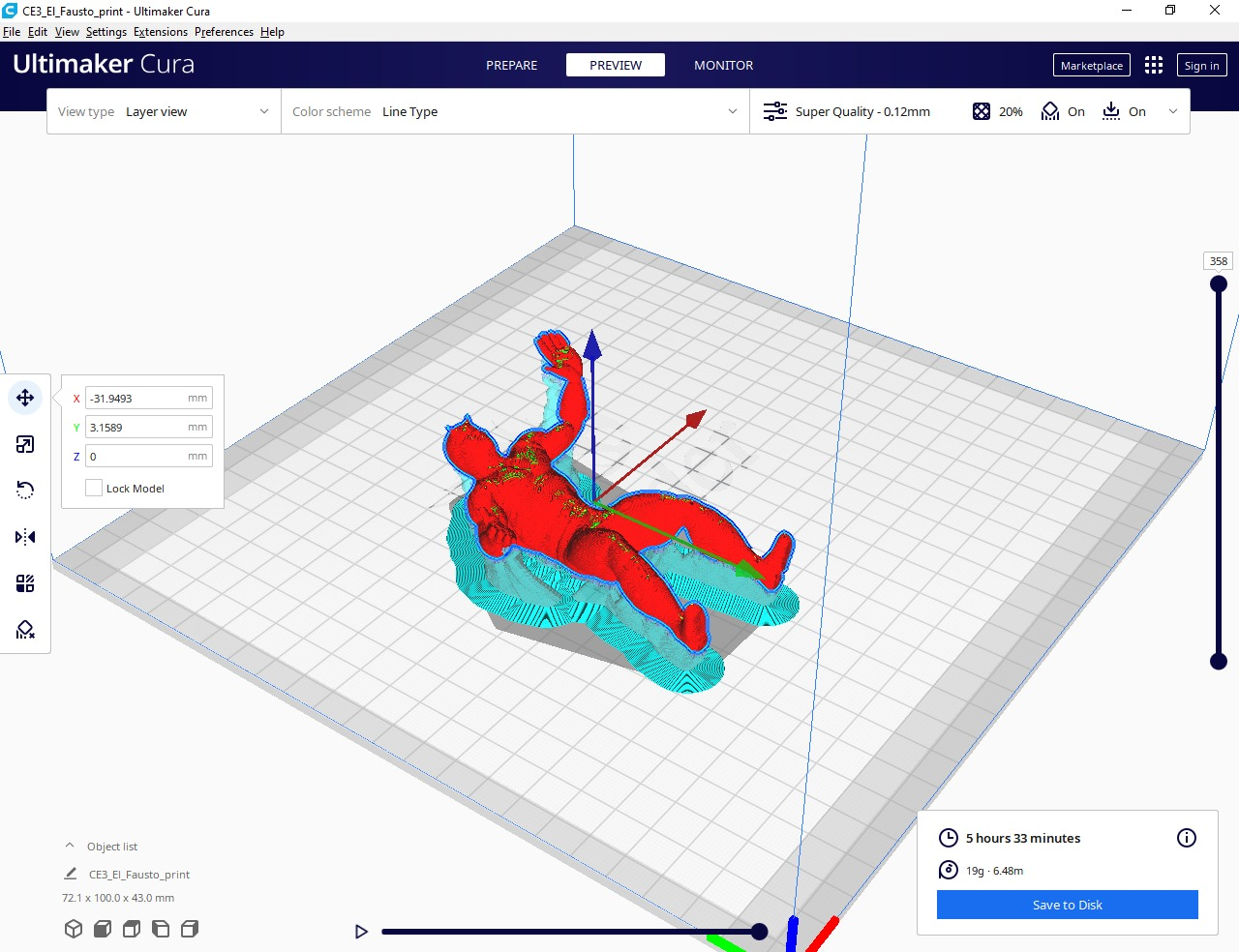Screen dimensions: 1239x952
Task: Switch to the 3D perspective view cube
Action: (73, 929)
